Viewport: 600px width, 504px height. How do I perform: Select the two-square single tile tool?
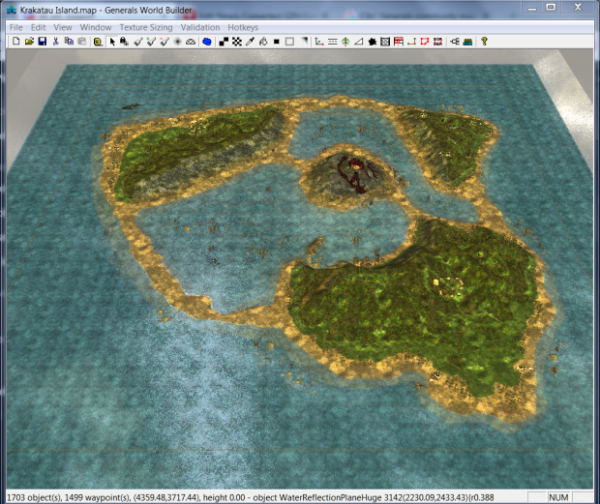coord(224,41)
